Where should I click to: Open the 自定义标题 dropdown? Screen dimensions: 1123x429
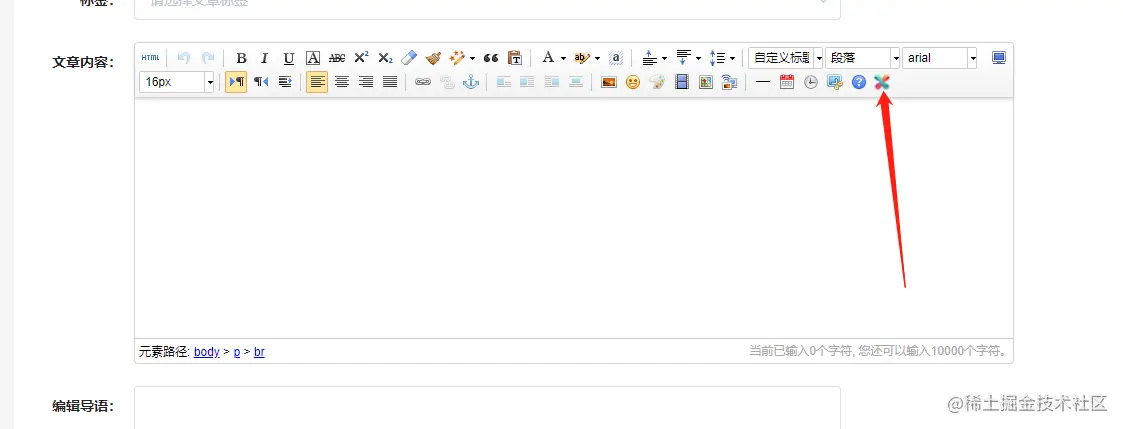(x=786, y=58)
